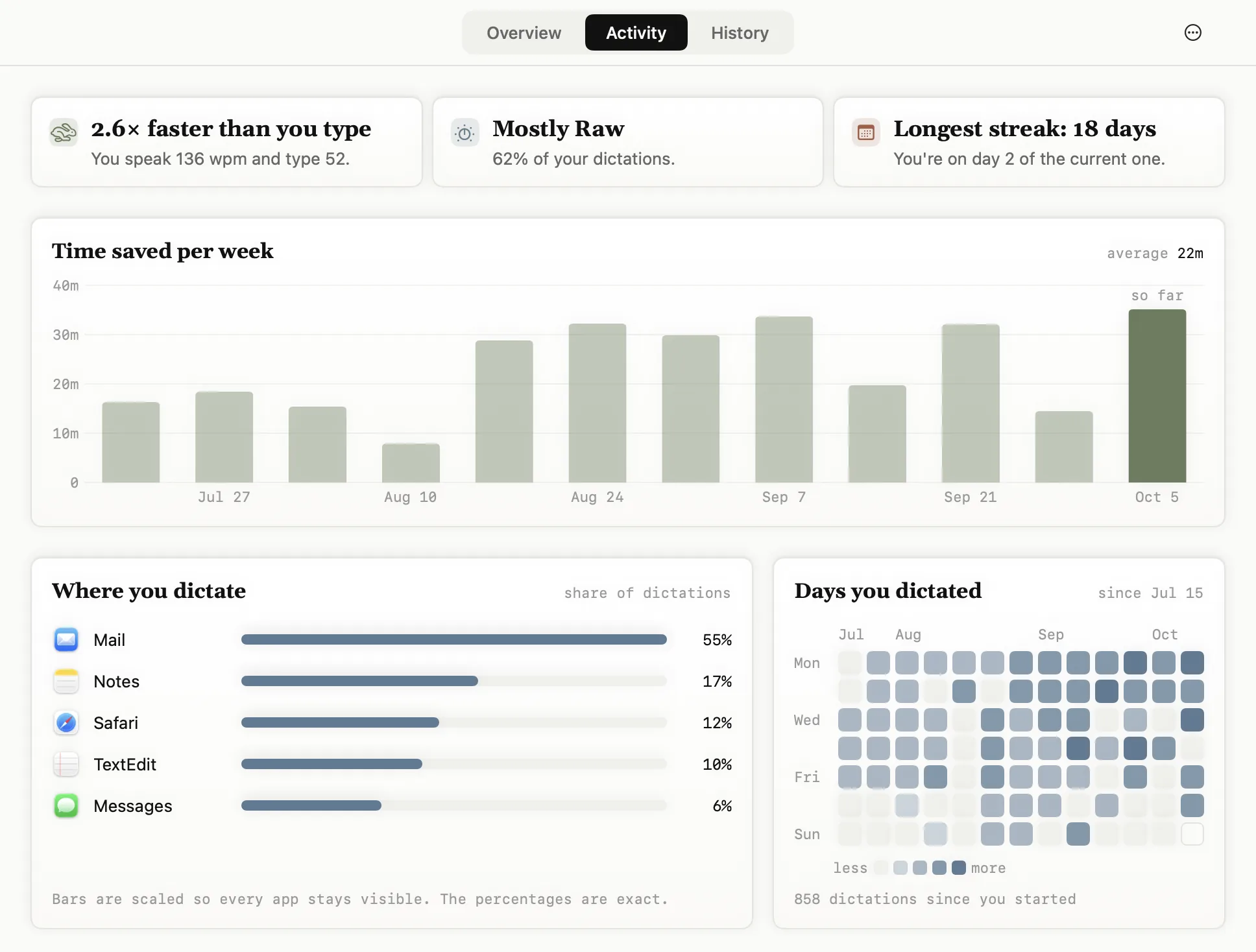The image size is (1256, 952).
Task: Switch to the Overview tab
Action: (524, 32)
